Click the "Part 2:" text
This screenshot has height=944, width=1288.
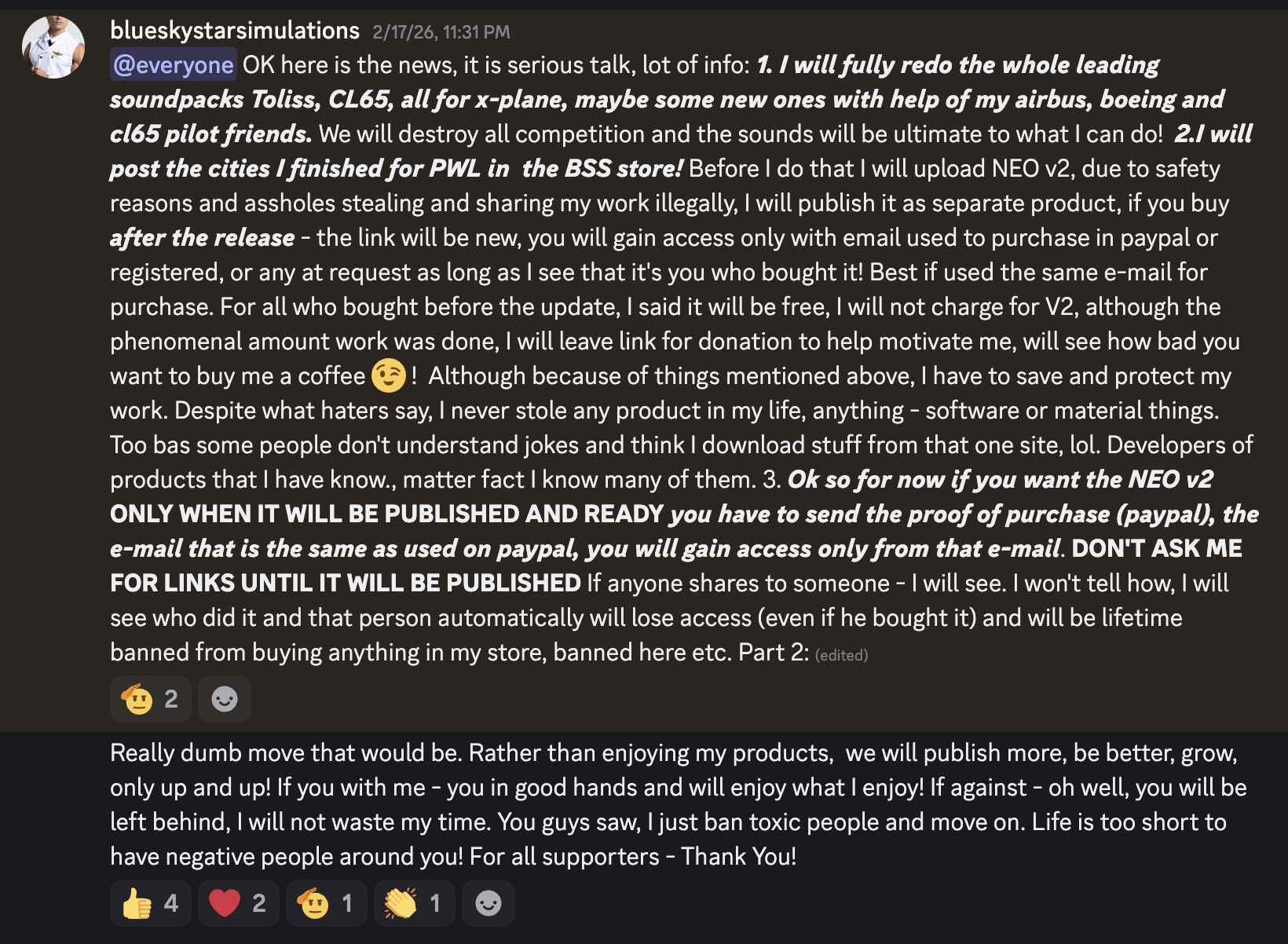pos(773,653)
